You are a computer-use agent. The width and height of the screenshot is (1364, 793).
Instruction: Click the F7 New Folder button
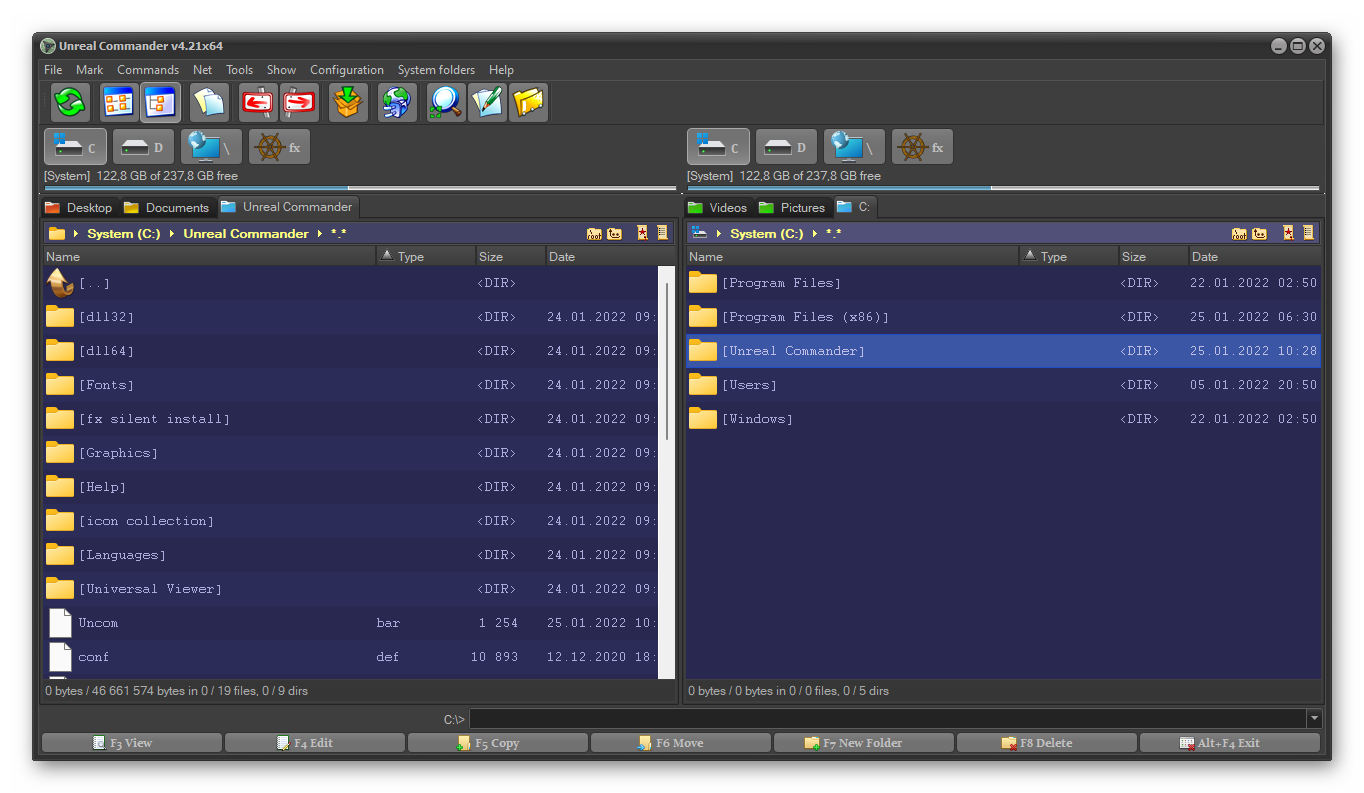864,743
